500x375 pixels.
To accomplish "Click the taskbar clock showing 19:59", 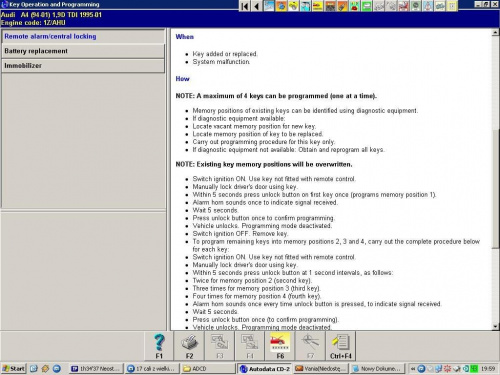I will [x=488, y=369].
